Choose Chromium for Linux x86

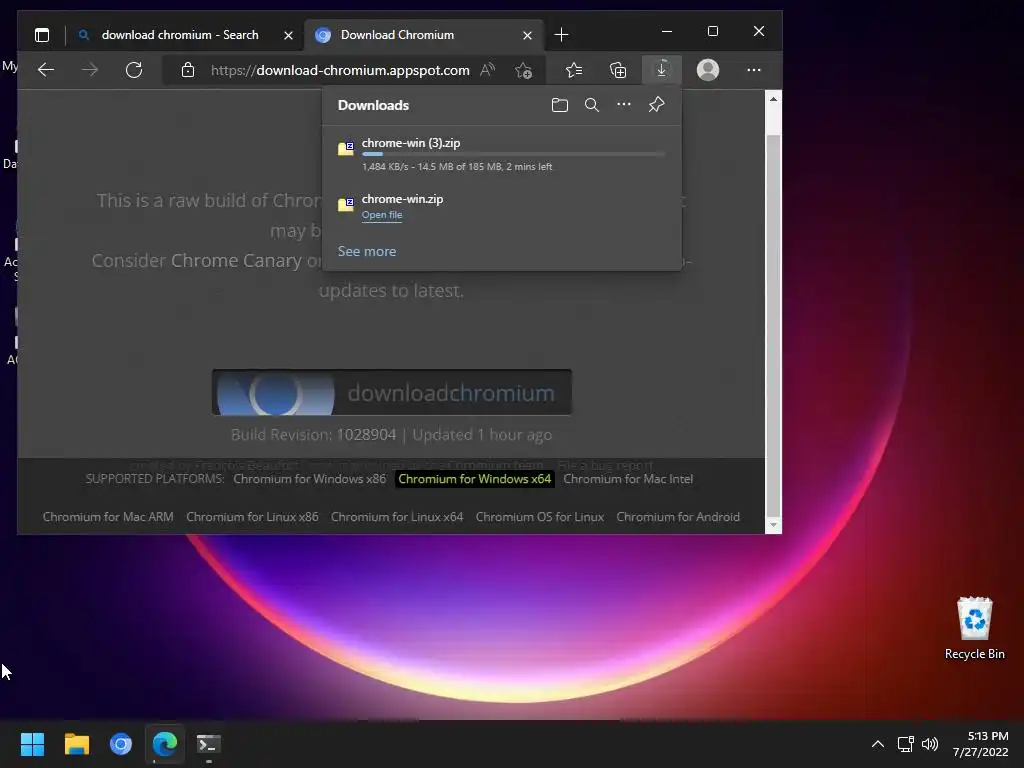coord(252,517)
